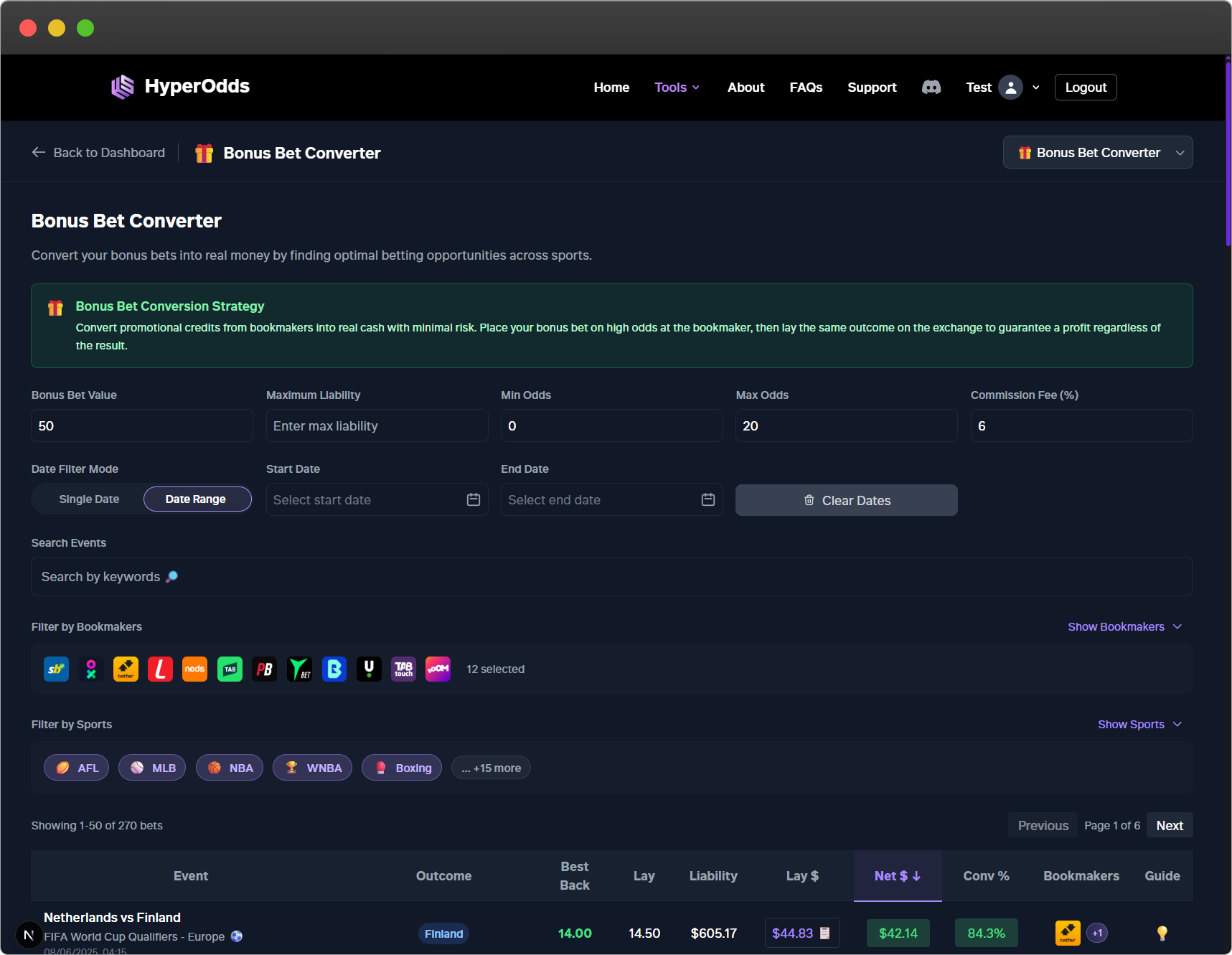Open the Discord icon link
Viewport: 1232px width, 955px height.
(931, 88)
